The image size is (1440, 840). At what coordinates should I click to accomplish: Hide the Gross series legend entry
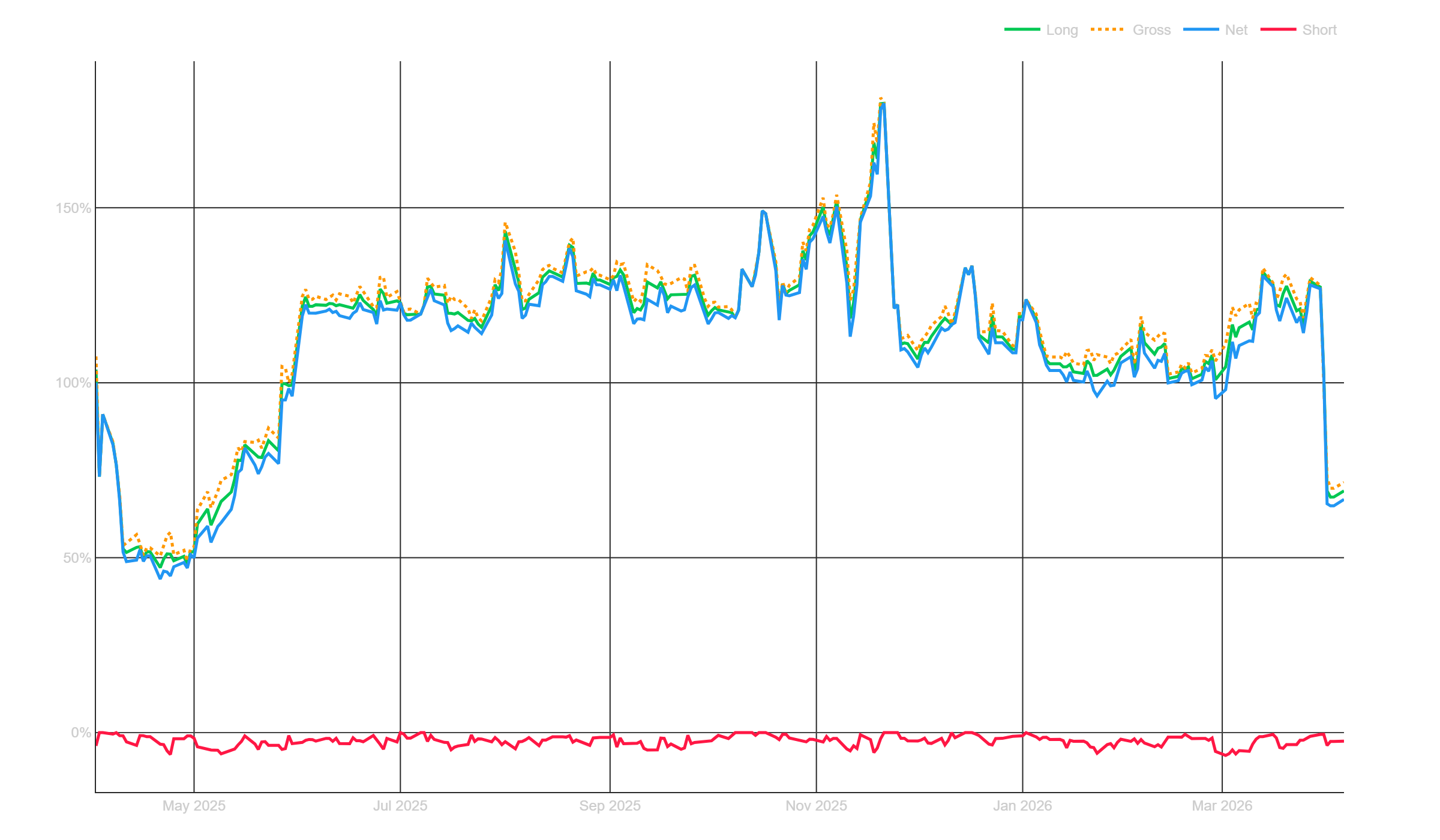[1151, 30]
